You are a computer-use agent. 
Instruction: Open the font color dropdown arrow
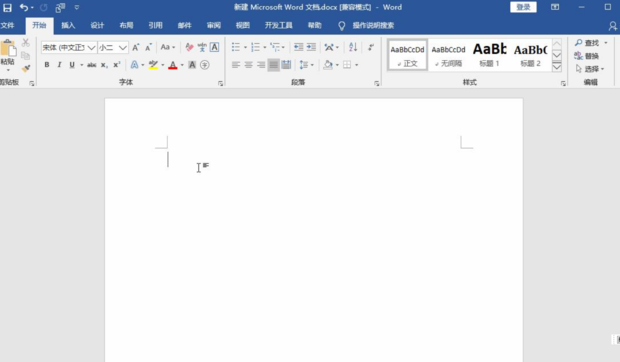click(x=182, y=65)
